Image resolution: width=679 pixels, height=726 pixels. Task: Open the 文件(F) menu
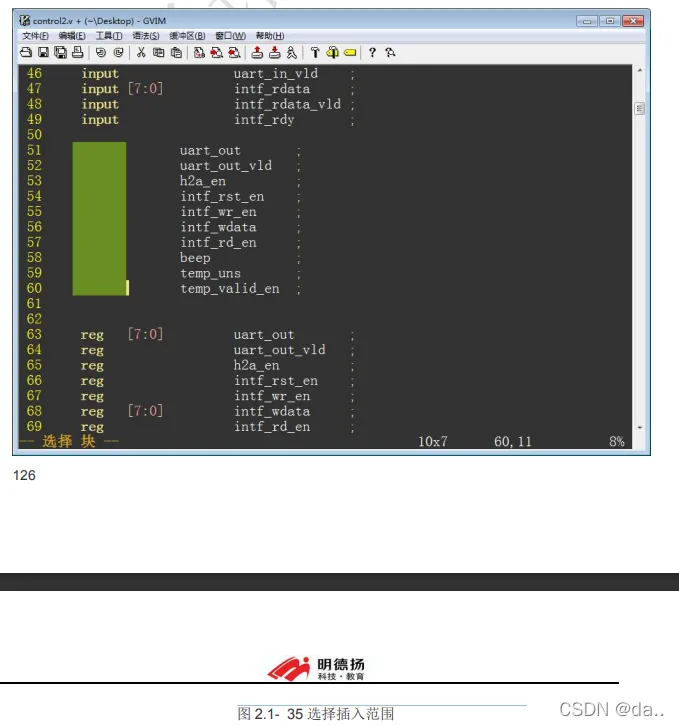point(35,36)
